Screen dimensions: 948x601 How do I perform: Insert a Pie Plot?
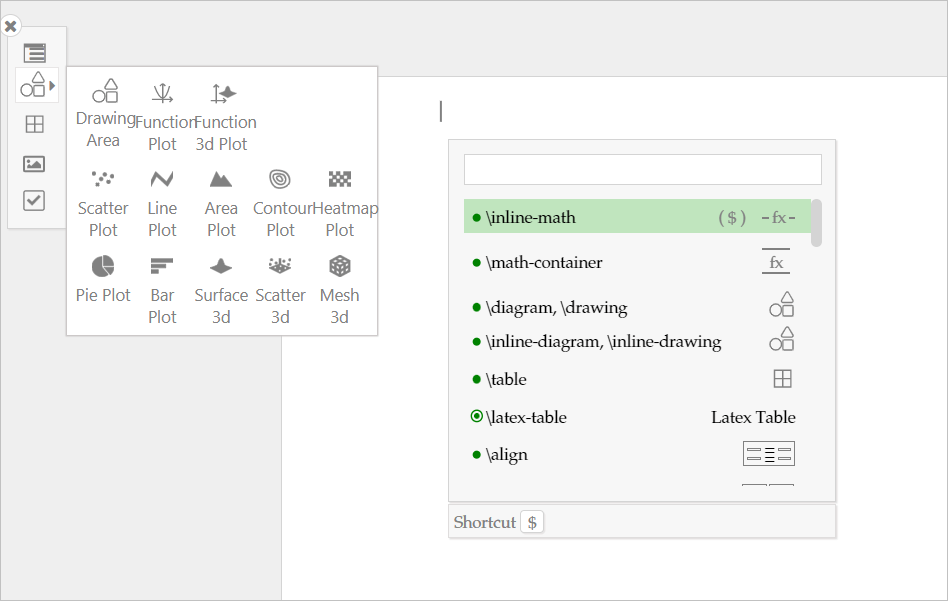click(103, 267)
